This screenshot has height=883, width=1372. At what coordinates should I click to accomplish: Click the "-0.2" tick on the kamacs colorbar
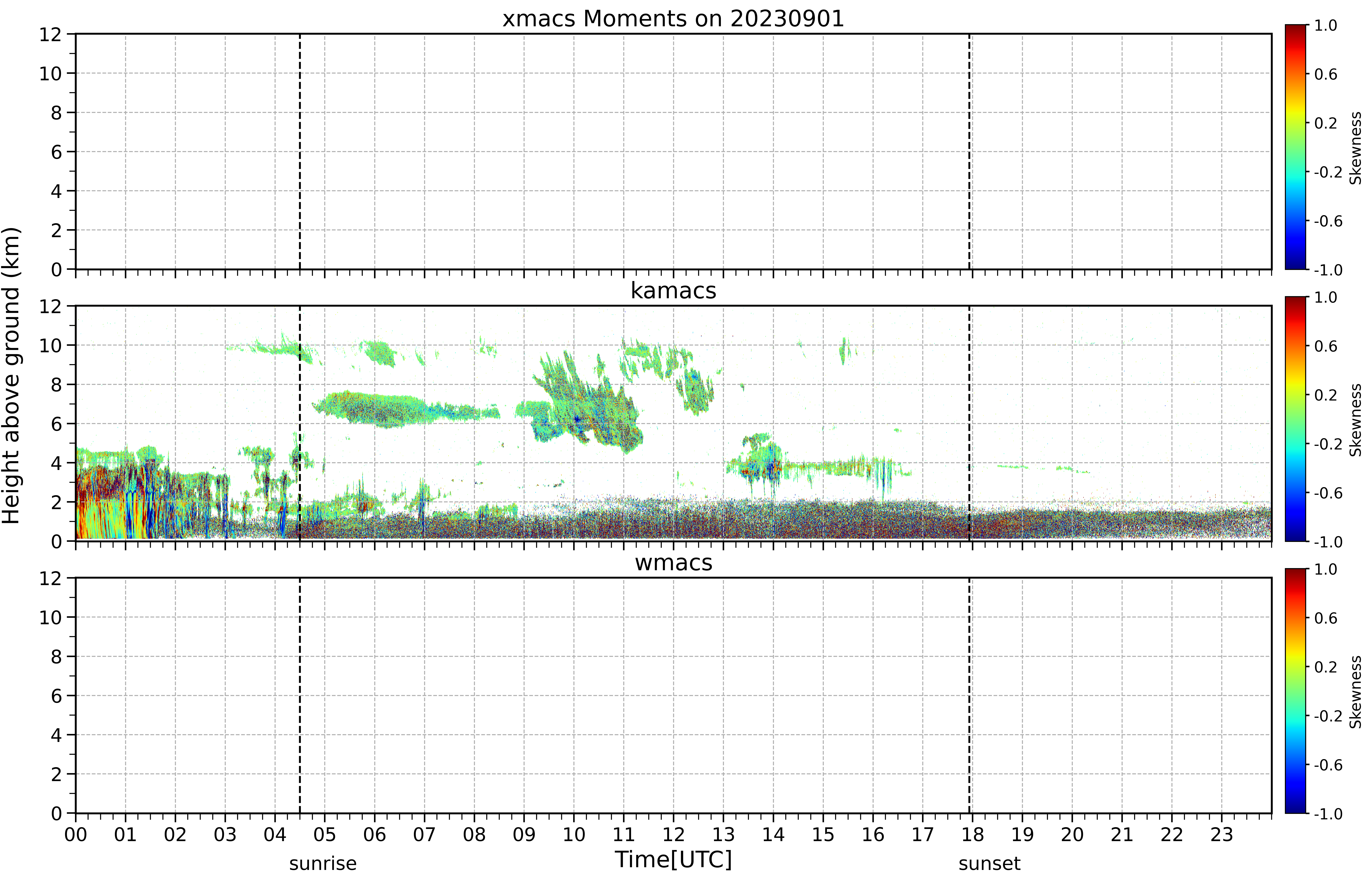(x=1328, y=444)
